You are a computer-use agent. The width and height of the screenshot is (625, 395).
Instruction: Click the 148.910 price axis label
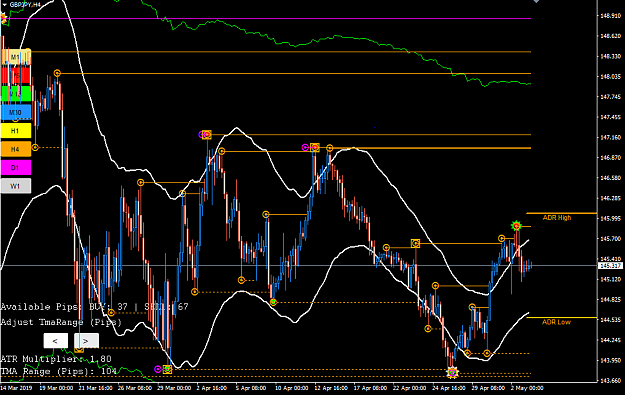point(610,16)
